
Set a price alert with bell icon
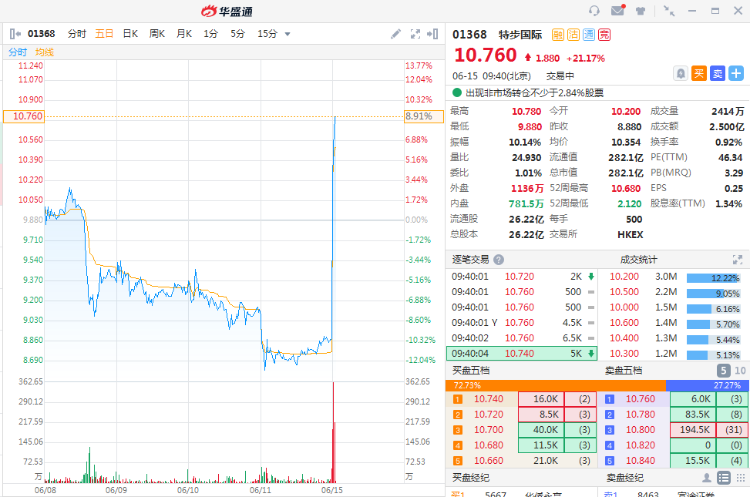(680, 73)
